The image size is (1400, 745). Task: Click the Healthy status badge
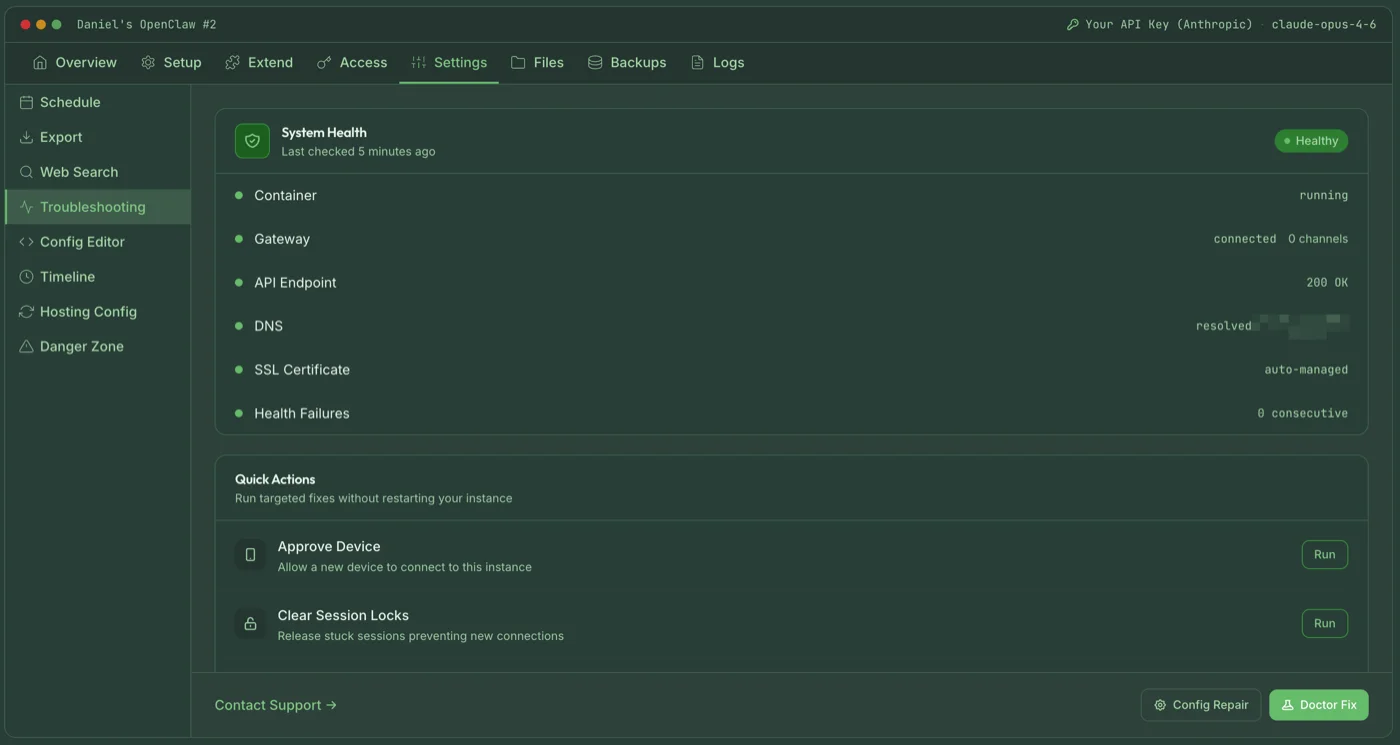click(x=1311, y=140)
